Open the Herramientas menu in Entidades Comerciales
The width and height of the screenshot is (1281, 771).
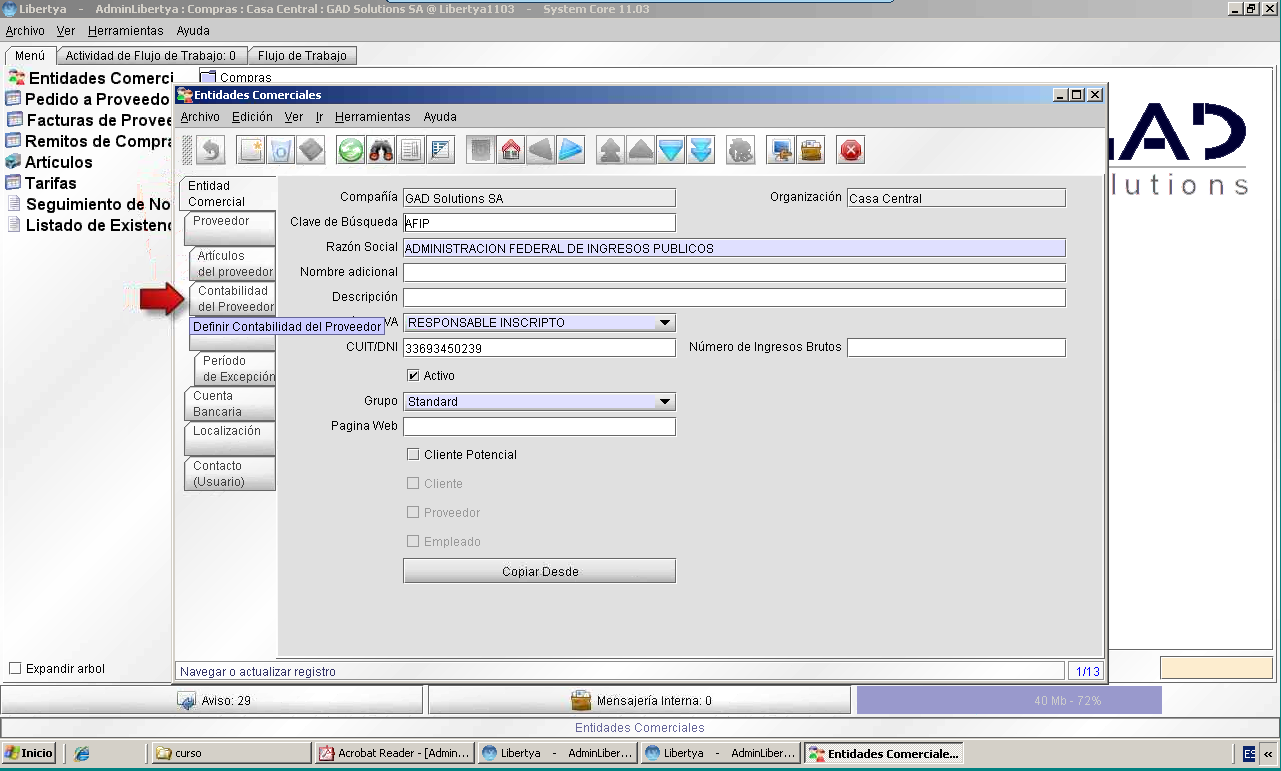pyautogui.click(x=372, y=117)
